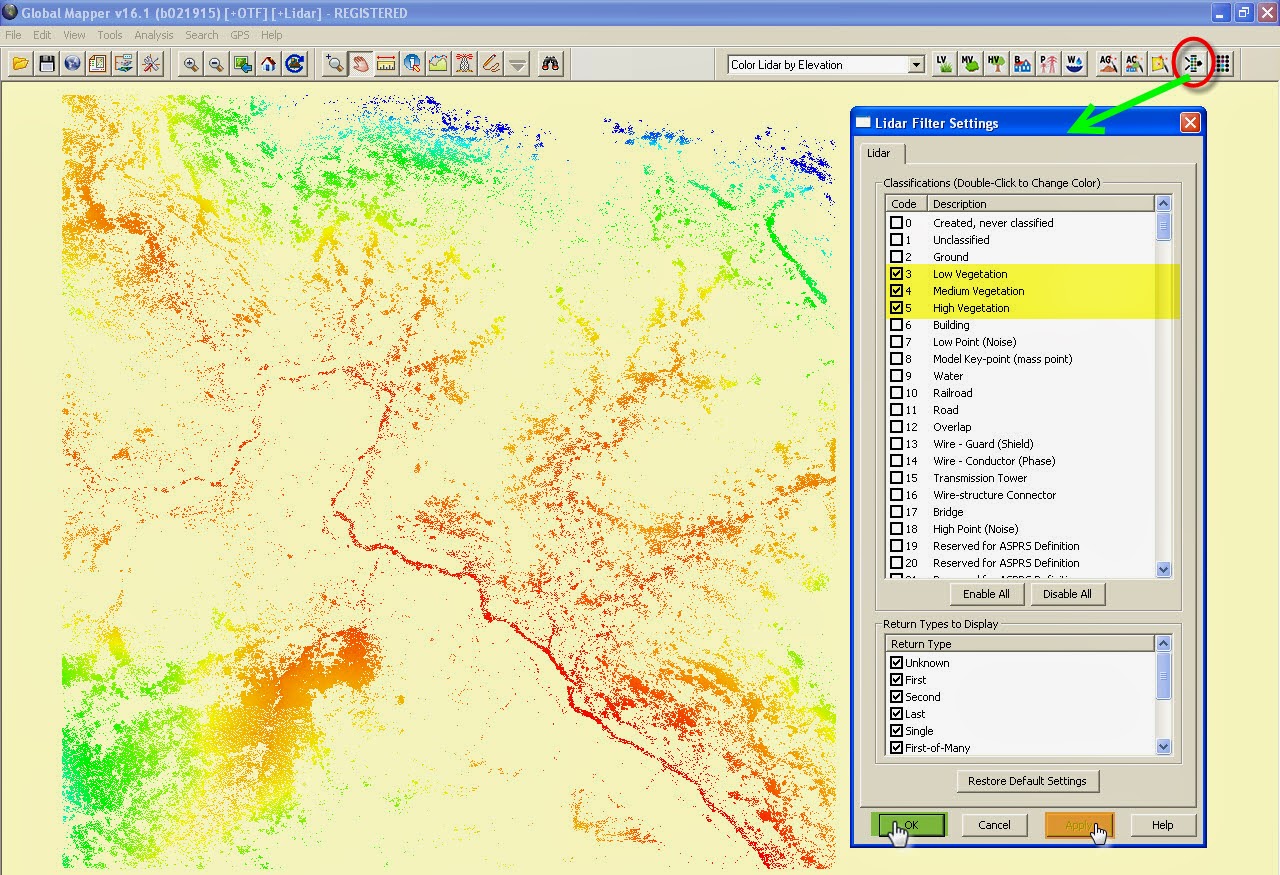
Task: Run Auto-Classify Ground with the AG icon
Action: point(1106,63)
